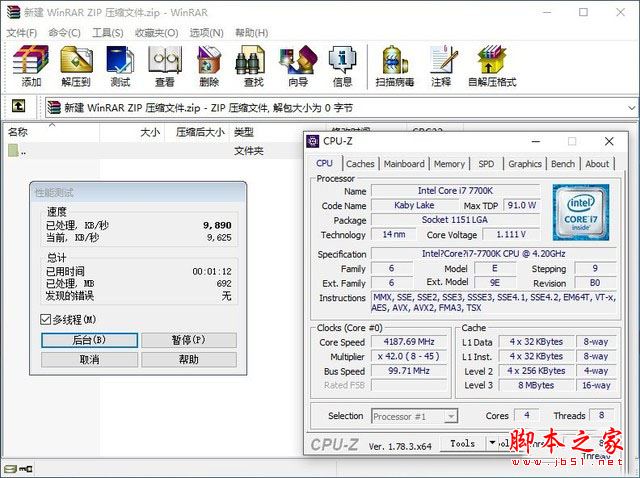The image size is (640, 478).
Task: Click the Extract To (解压到) toolbar icon
Action: point(76,59)
